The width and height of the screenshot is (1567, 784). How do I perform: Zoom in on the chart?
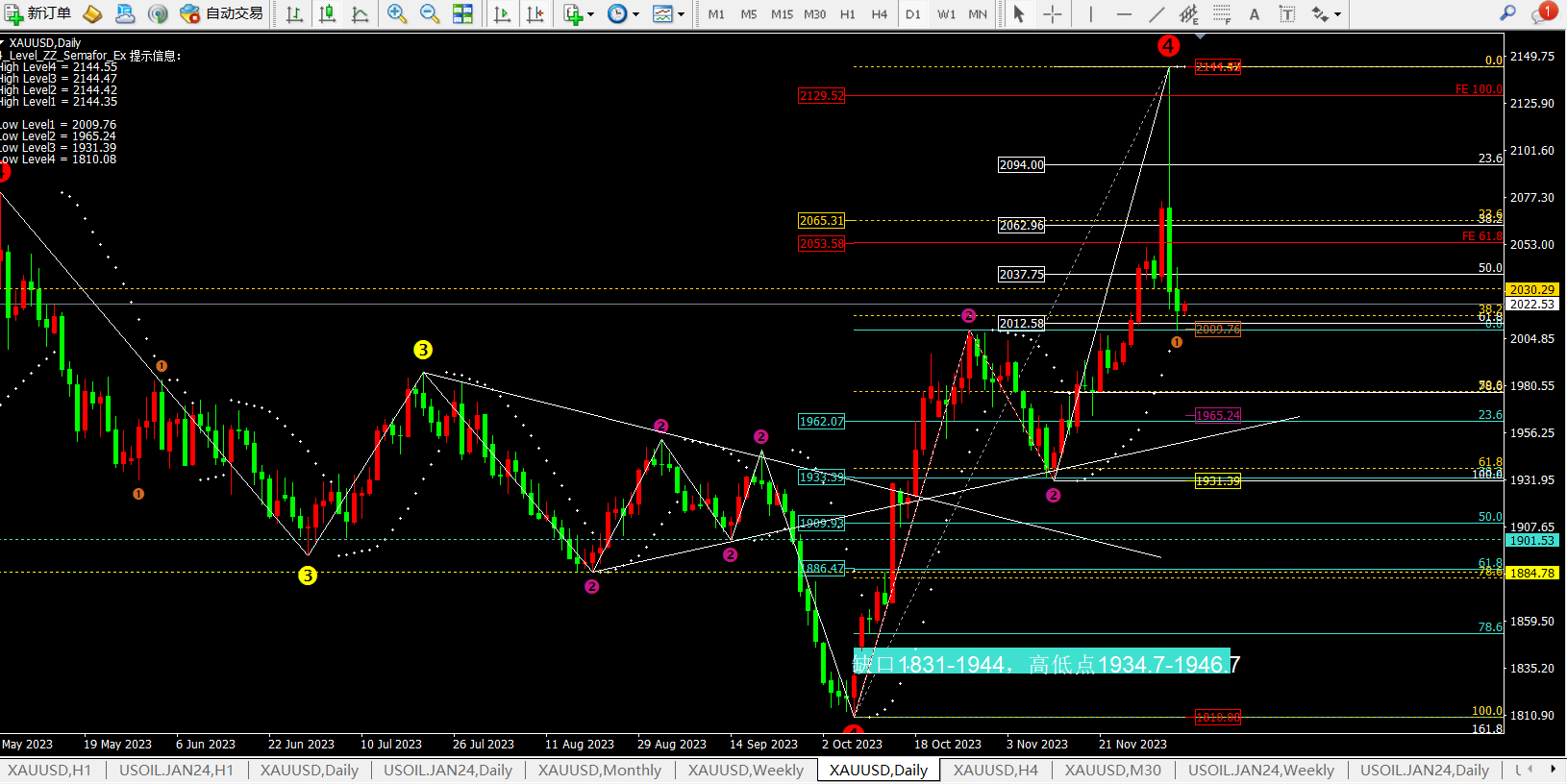(x=396, y=13)
